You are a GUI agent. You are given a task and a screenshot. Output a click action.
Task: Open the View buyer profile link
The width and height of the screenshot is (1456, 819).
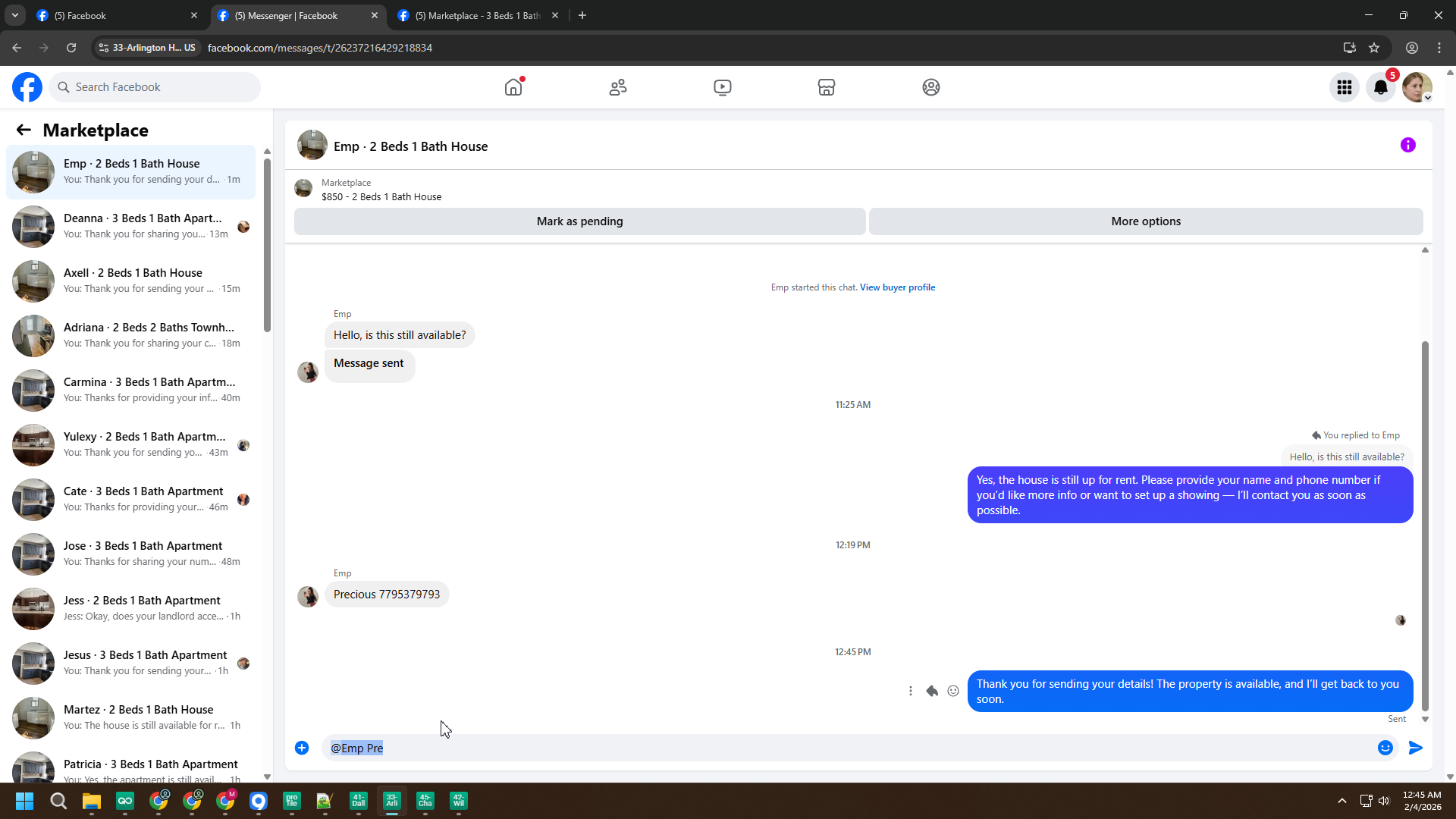(x=897, y=287)
